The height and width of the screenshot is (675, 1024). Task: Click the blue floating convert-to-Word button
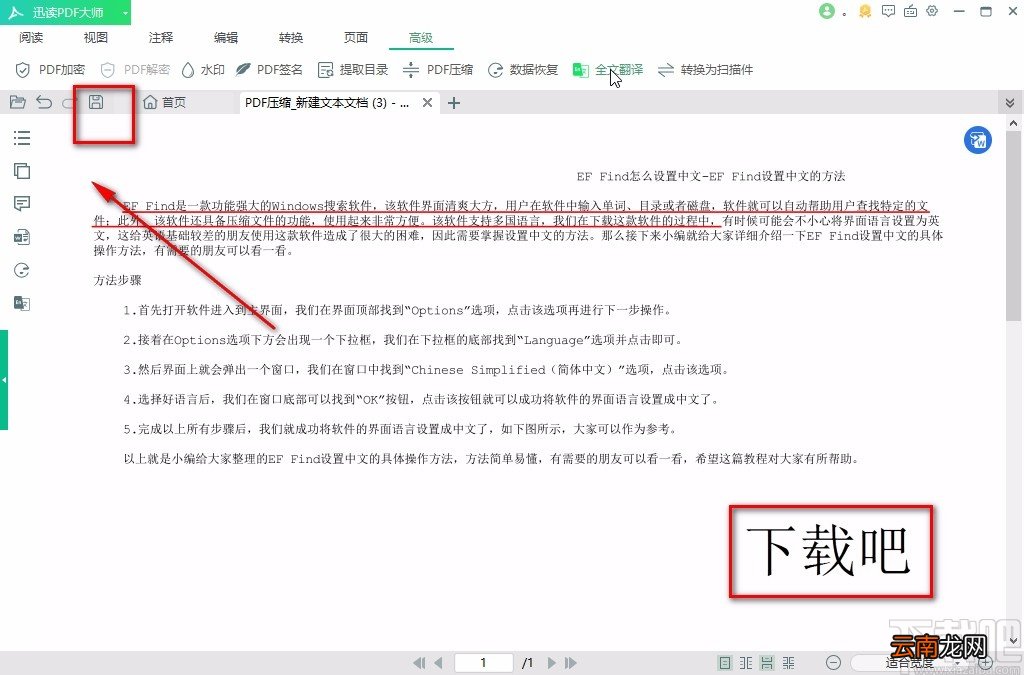(x=978, y=140)
